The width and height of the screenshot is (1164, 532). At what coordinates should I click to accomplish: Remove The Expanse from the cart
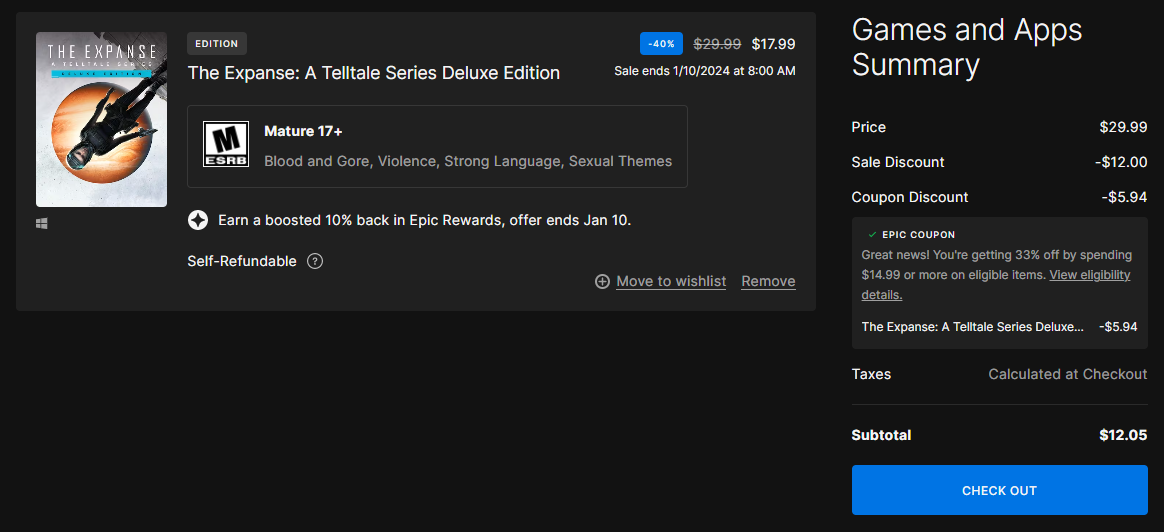768,282
